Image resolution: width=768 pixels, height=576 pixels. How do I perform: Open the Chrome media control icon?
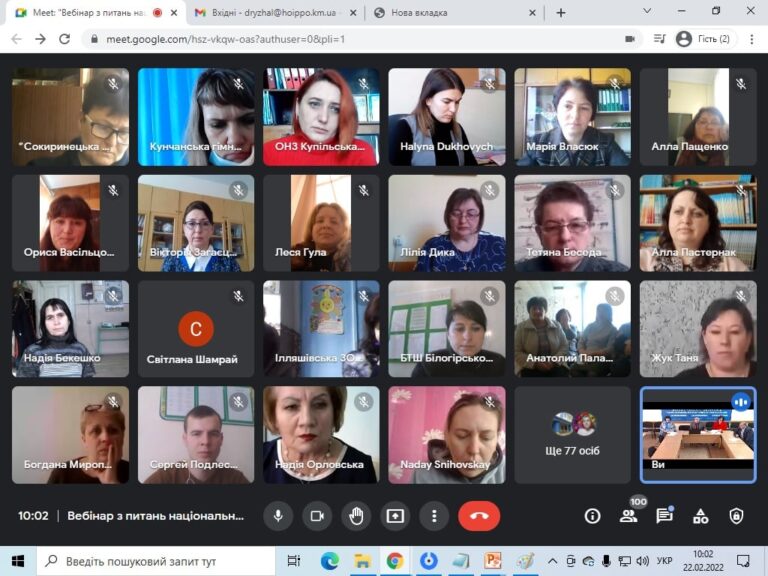660,39
